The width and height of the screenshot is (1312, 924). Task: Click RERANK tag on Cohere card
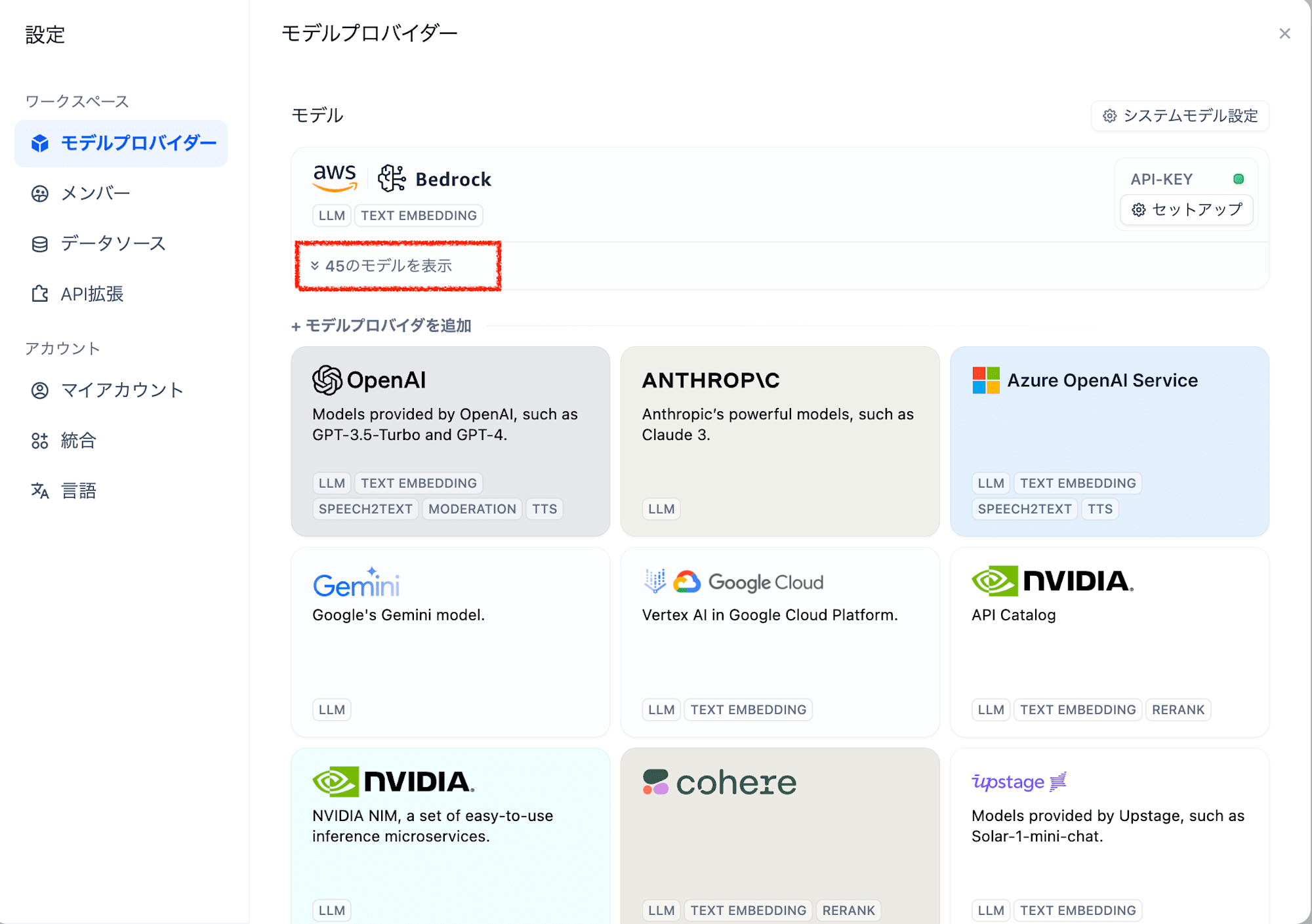pos(849,910)
